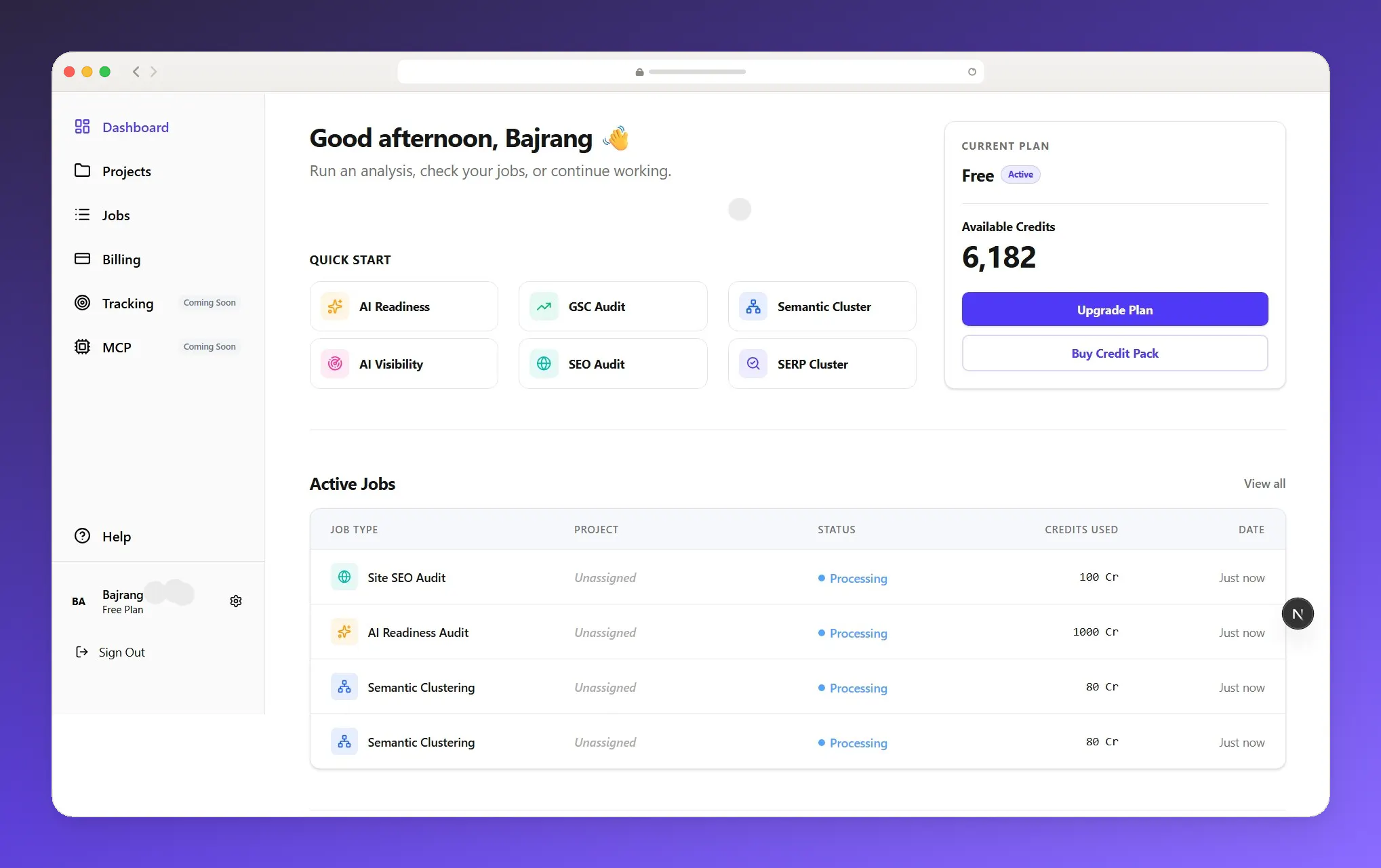Click the MCP chip icon
This screenshot has height=868, width=1381.
[x=82, y=347]
